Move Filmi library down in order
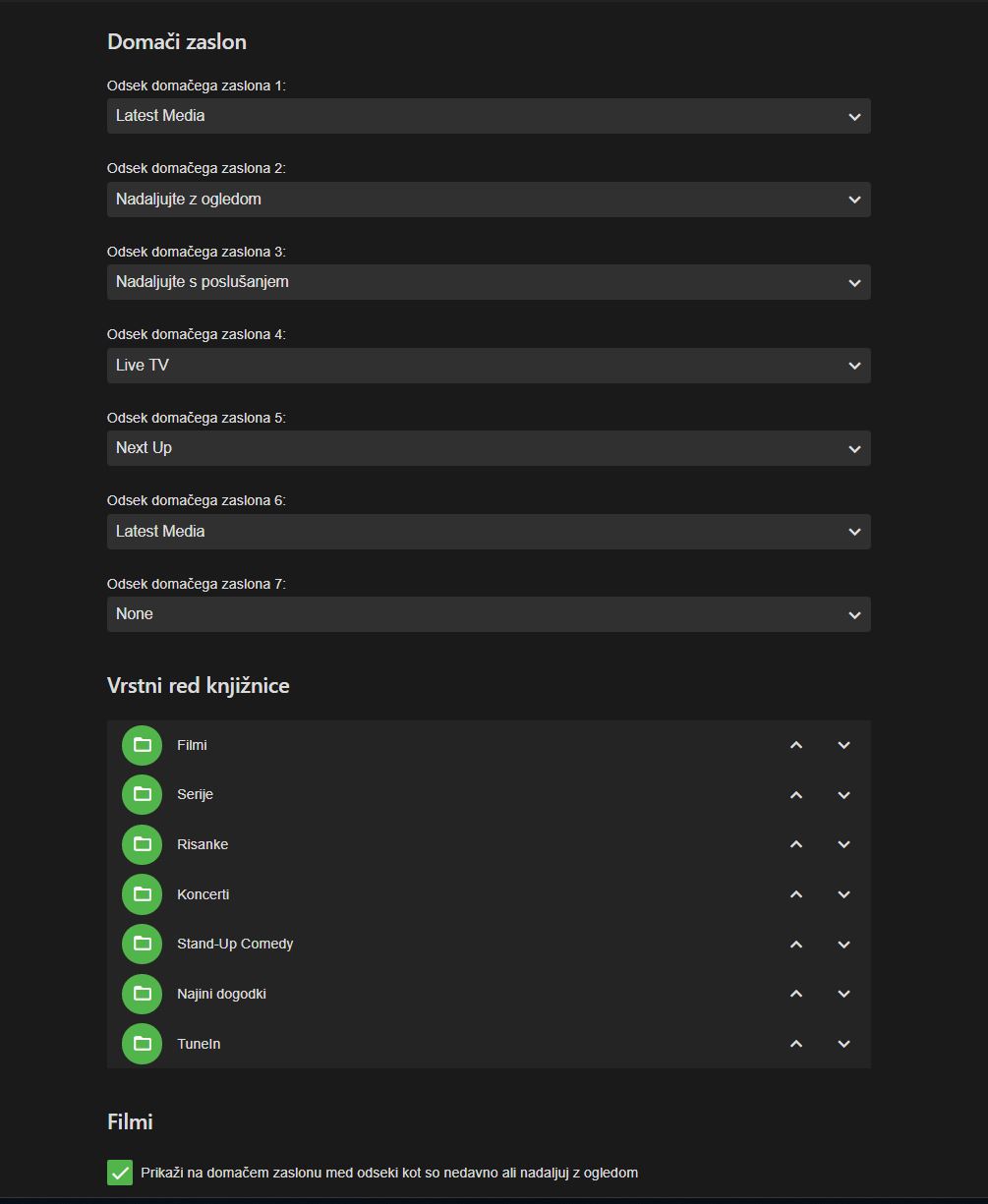The width and height of the screenshot is (988, 1204). 843,745
